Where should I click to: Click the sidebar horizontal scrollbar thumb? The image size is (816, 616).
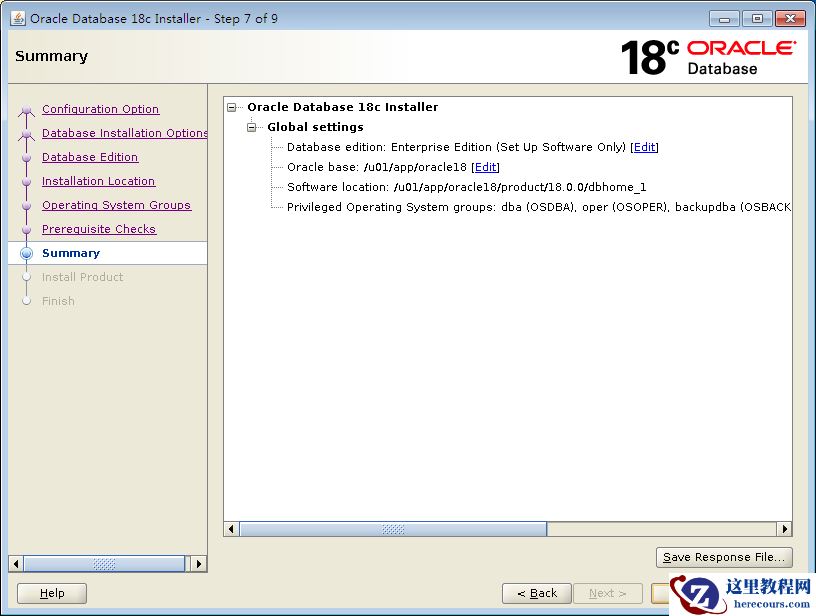tap(104, 564)
